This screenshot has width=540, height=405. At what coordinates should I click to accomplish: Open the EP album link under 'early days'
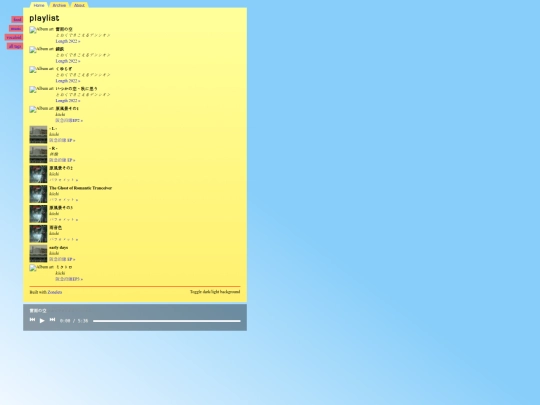pos(62,259)
